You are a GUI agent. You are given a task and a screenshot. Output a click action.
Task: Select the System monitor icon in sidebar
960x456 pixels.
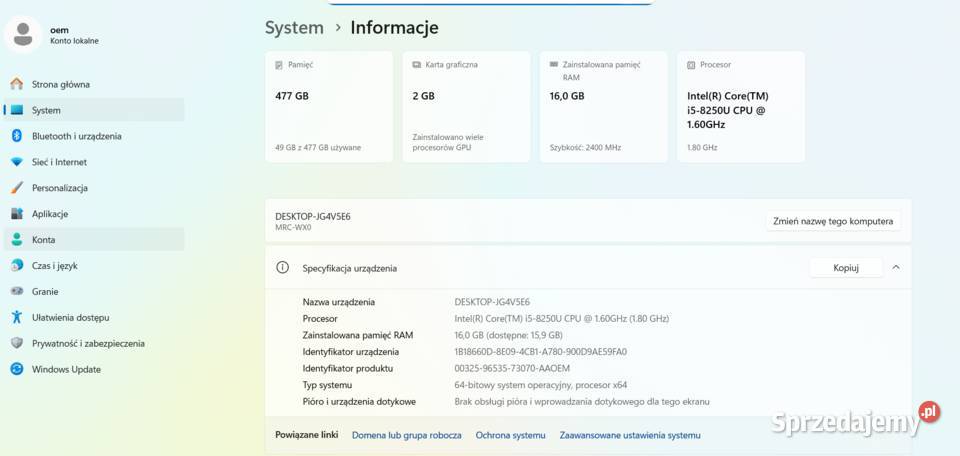tap(17, 110)
